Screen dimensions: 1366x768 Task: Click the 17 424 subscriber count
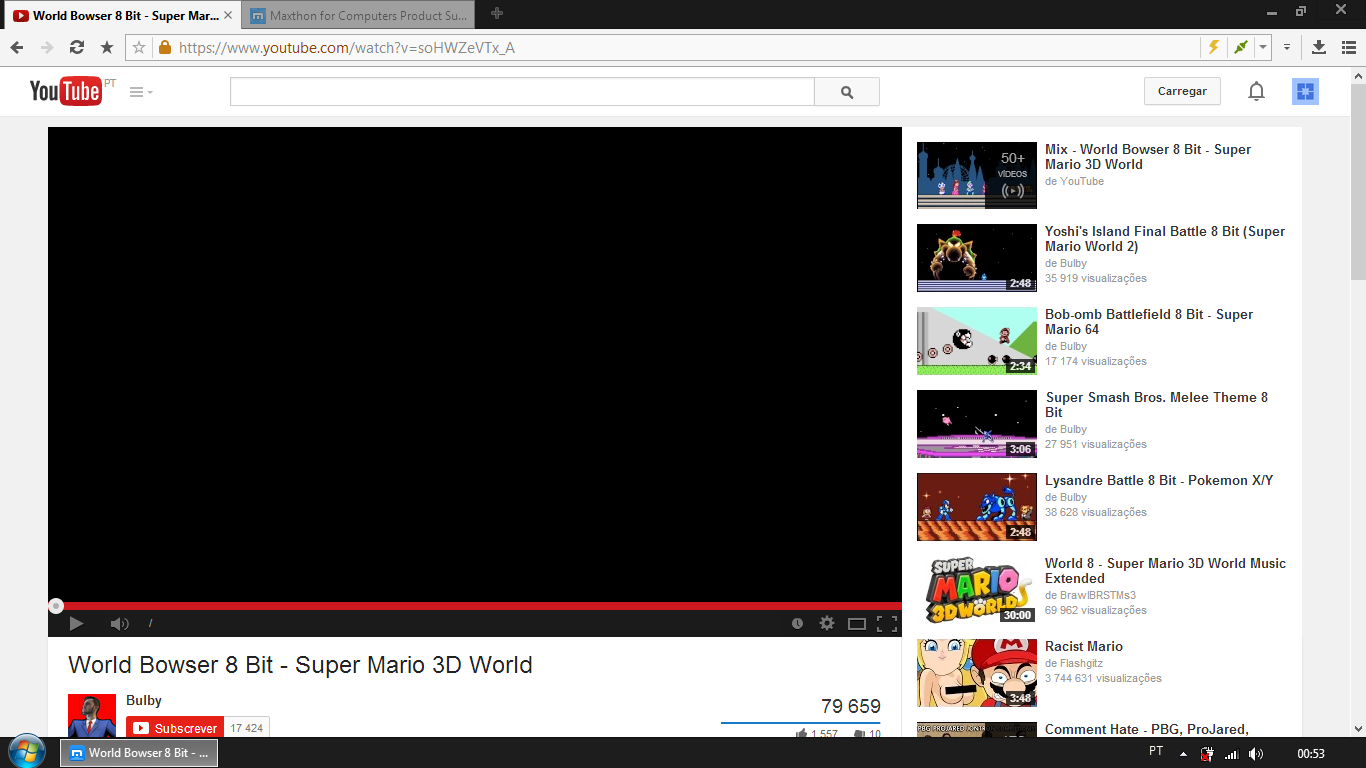tap(247, 728)
